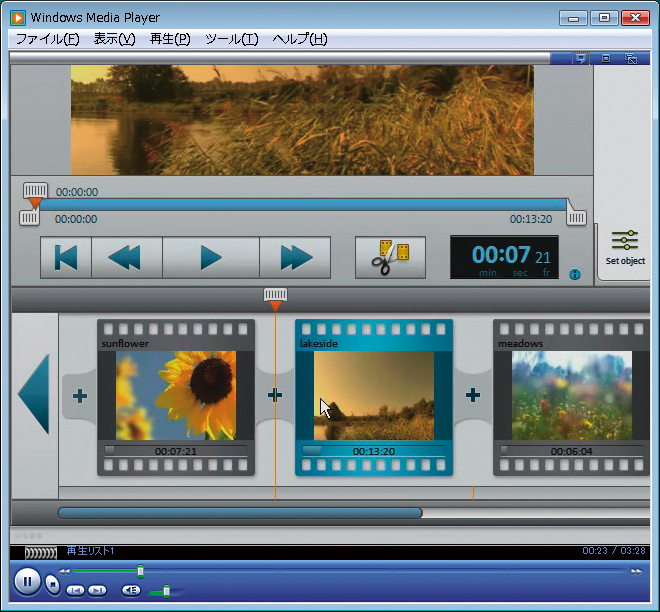Click the sunflower duration 00:07:21

176,452
